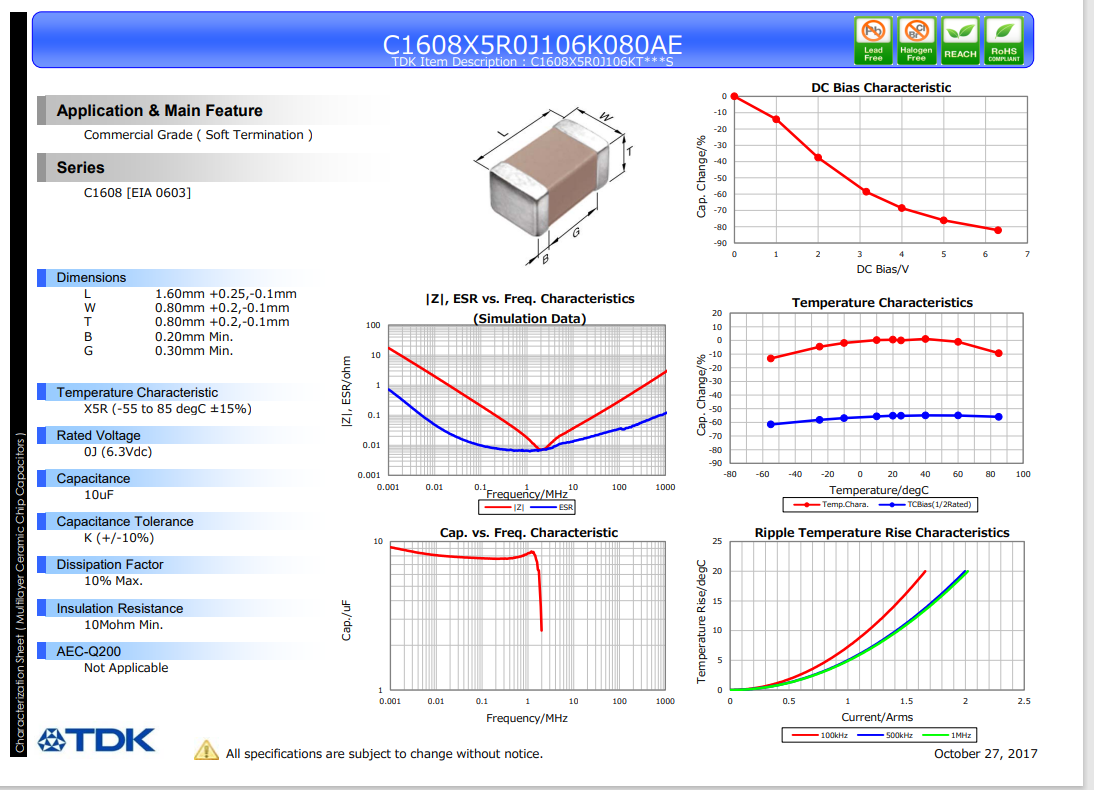Select the Not Applicable text
Image resolution: width=1094 pixels, height=790 pixels.
126,668
